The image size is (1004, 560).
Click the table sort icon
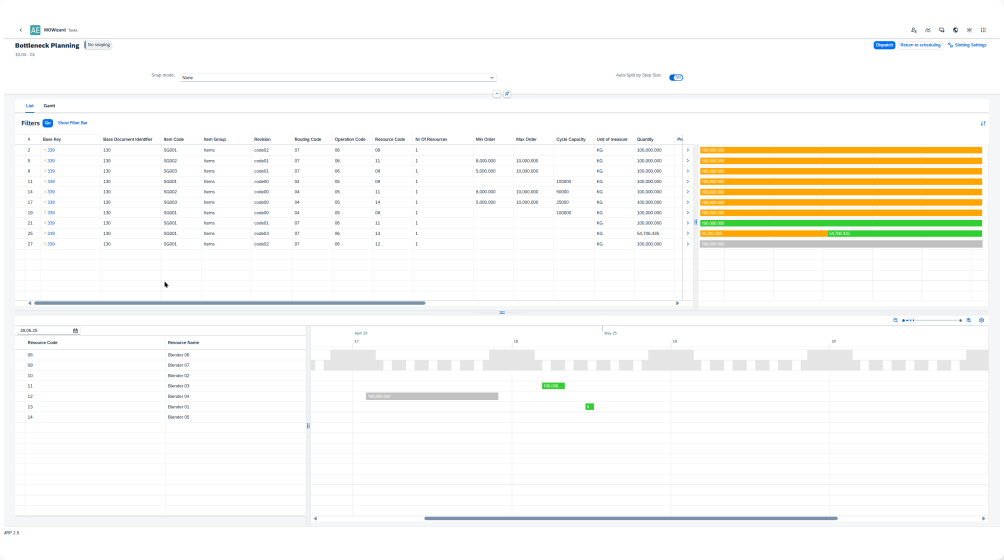(x=982, y=123)
